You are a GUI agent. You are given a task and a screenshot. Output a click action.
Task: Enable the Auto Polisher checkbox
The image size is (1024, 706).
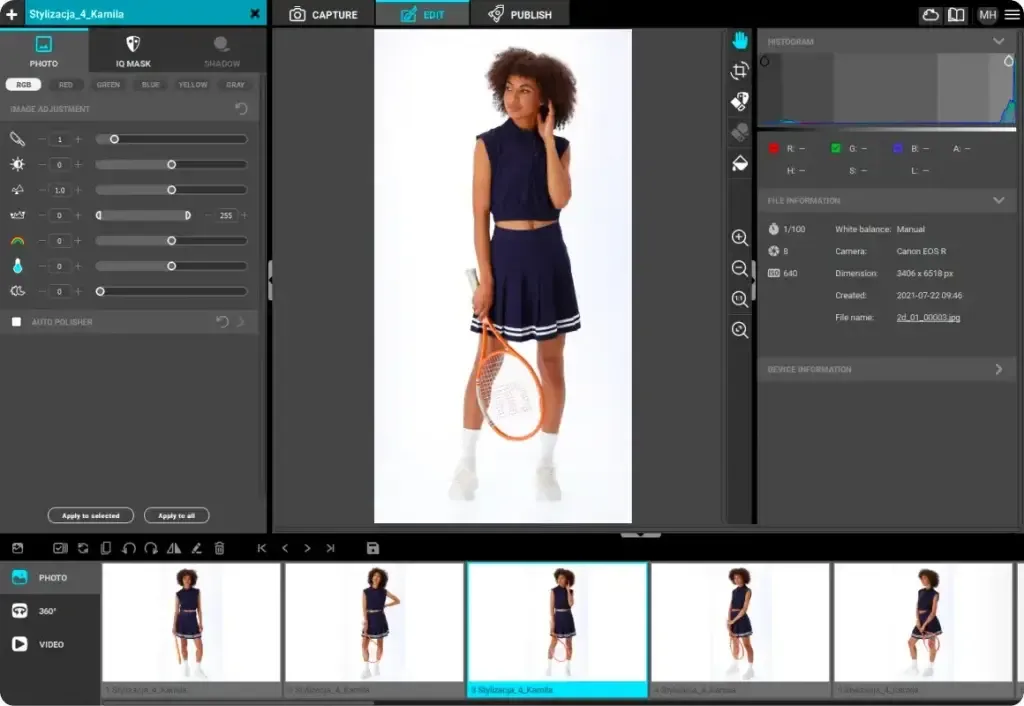pos(16,322)
